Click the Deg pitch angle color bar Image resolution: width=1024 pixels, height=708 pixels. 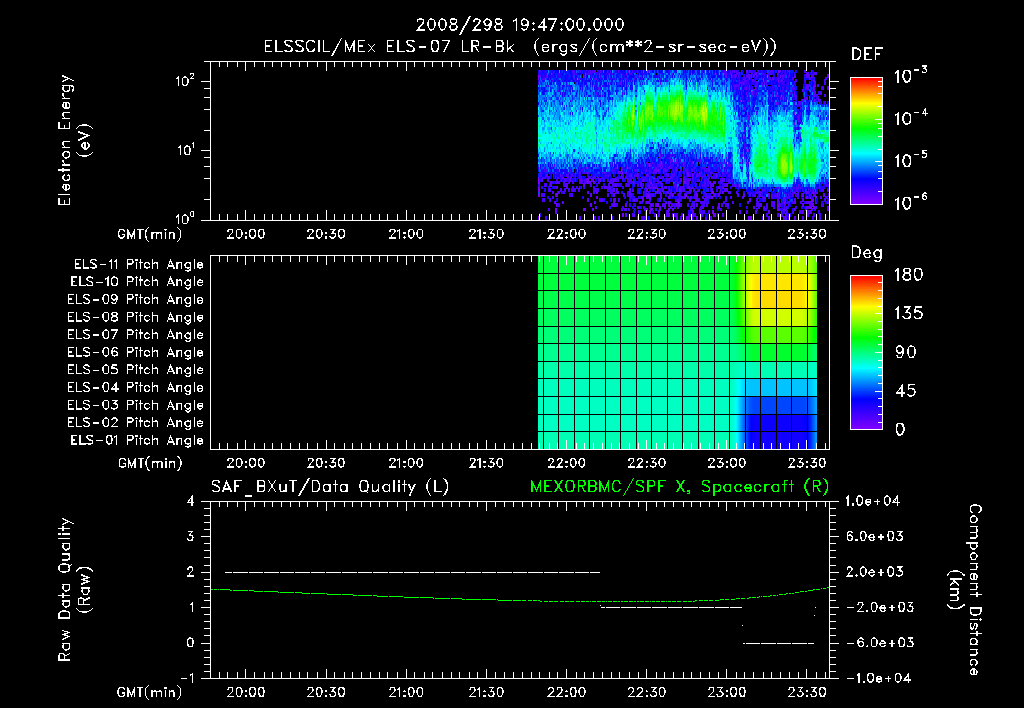[866, 353]
